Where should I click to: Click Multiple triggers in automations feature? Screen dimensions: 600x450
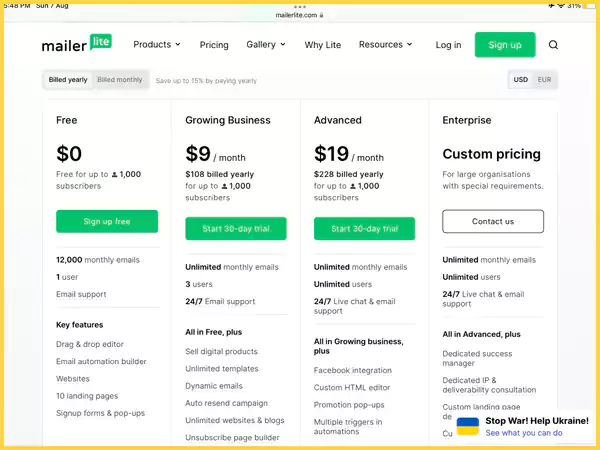(x=348, y=426)
